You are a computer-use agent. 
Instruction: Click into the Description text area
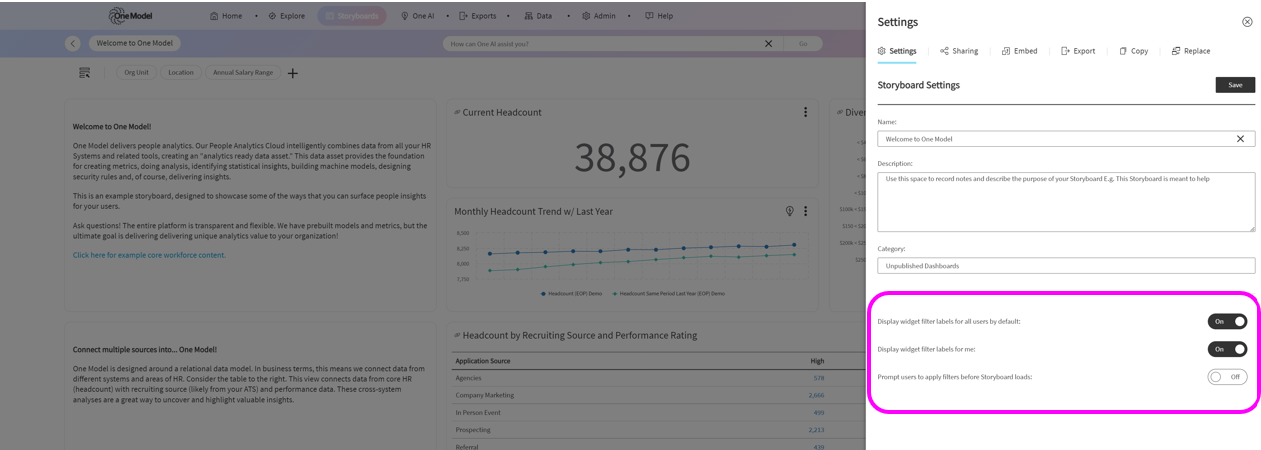[x=1066, y=202]
